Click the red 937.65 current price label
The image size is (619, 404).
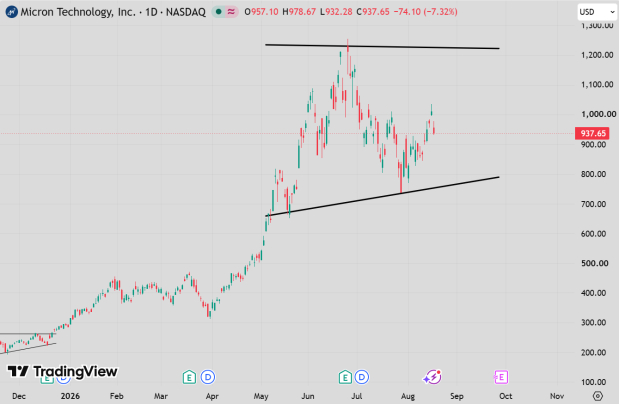point(593,133)
